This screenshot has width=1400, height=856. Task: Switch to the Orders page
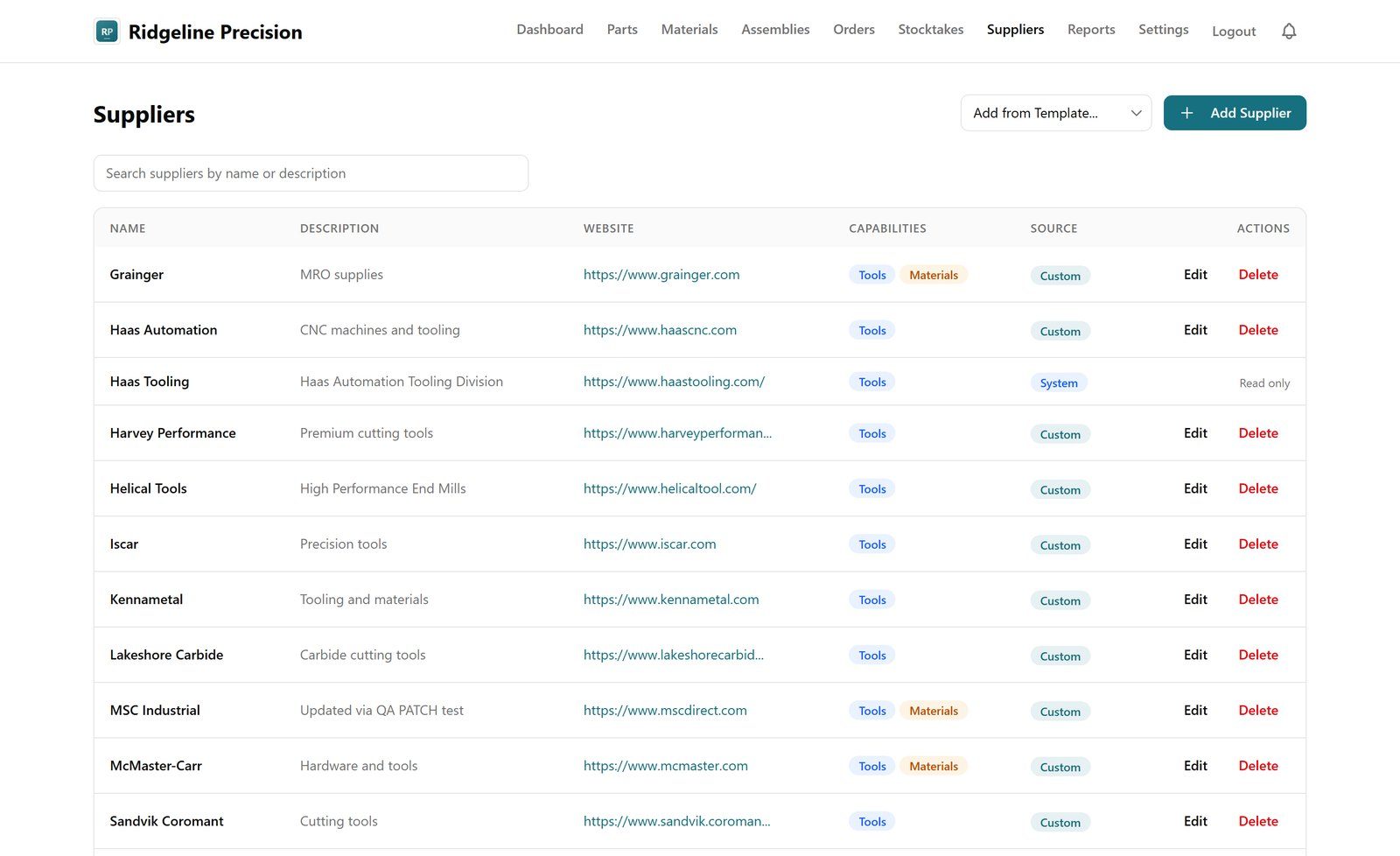point(854,30)
